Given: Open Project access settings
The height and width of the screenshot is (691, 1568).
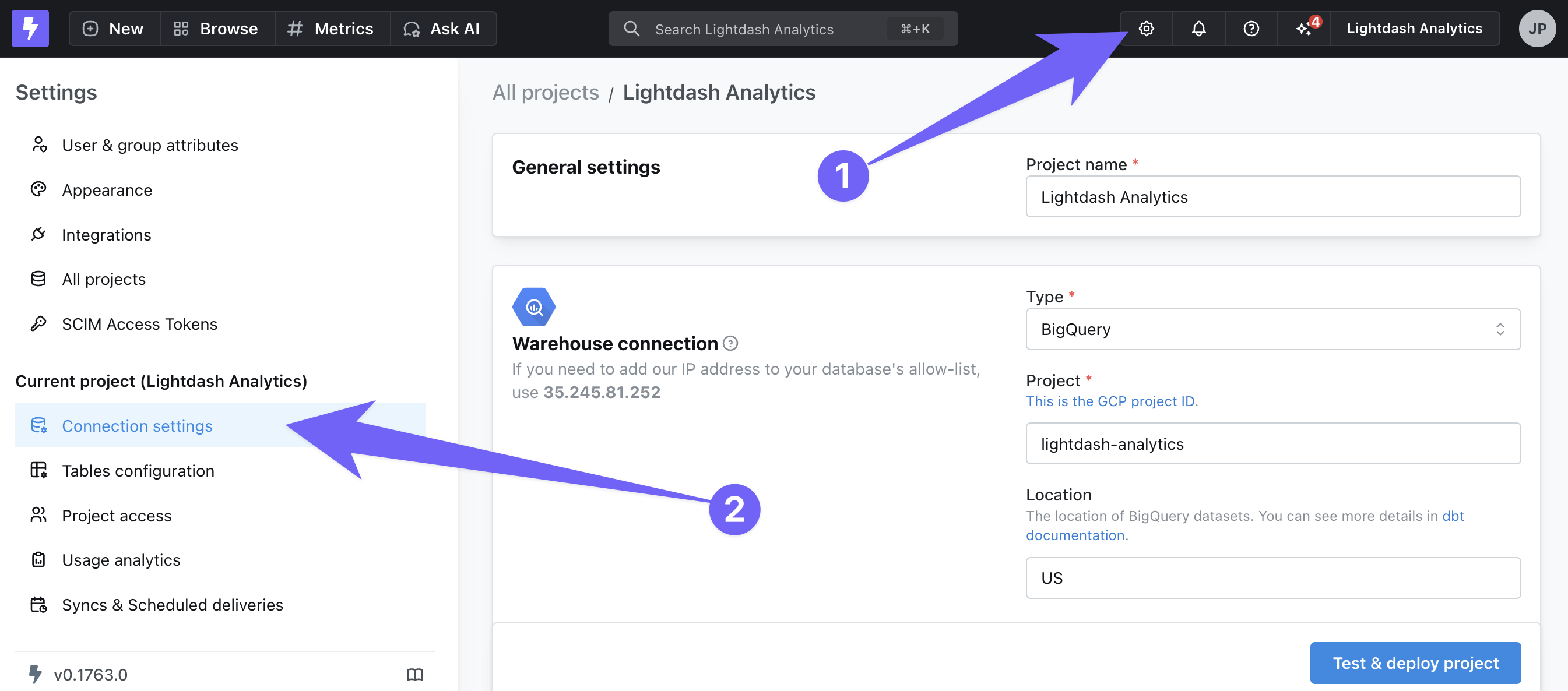Looking at the screenshot, I should pos(117,515).
